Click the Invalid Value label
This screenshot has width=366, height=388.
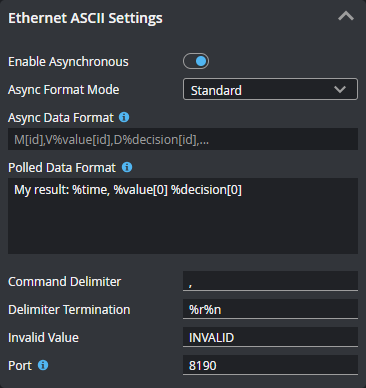(x=43, y=338)
